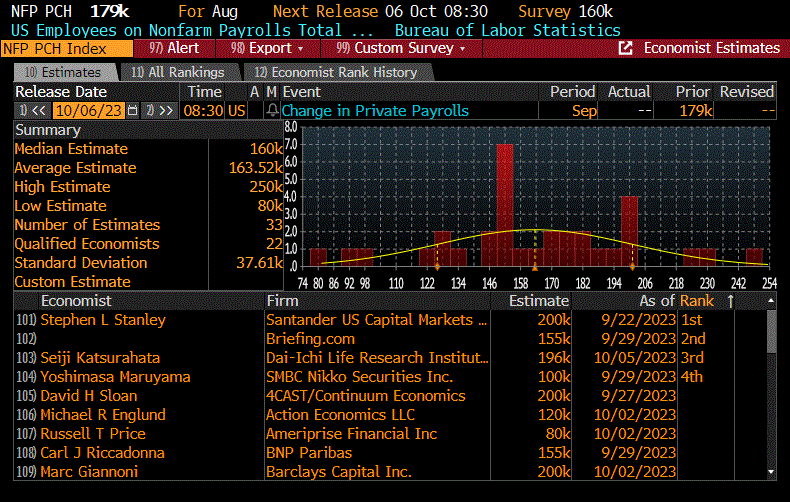Screen dimensions: 790x502
Task: Click the alert bell icon for Private Payrolls
Action: (x=272, y=110)
